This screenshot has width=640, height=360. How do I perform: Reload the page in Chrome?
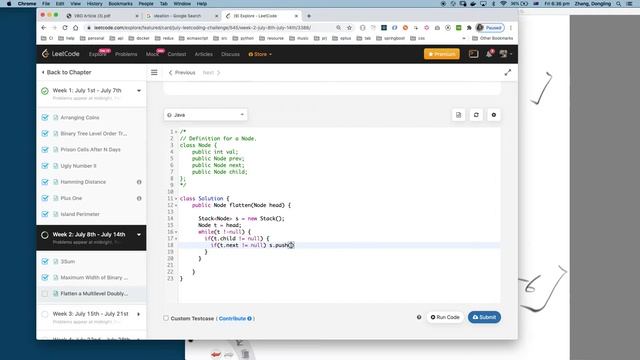pos(65,28)
